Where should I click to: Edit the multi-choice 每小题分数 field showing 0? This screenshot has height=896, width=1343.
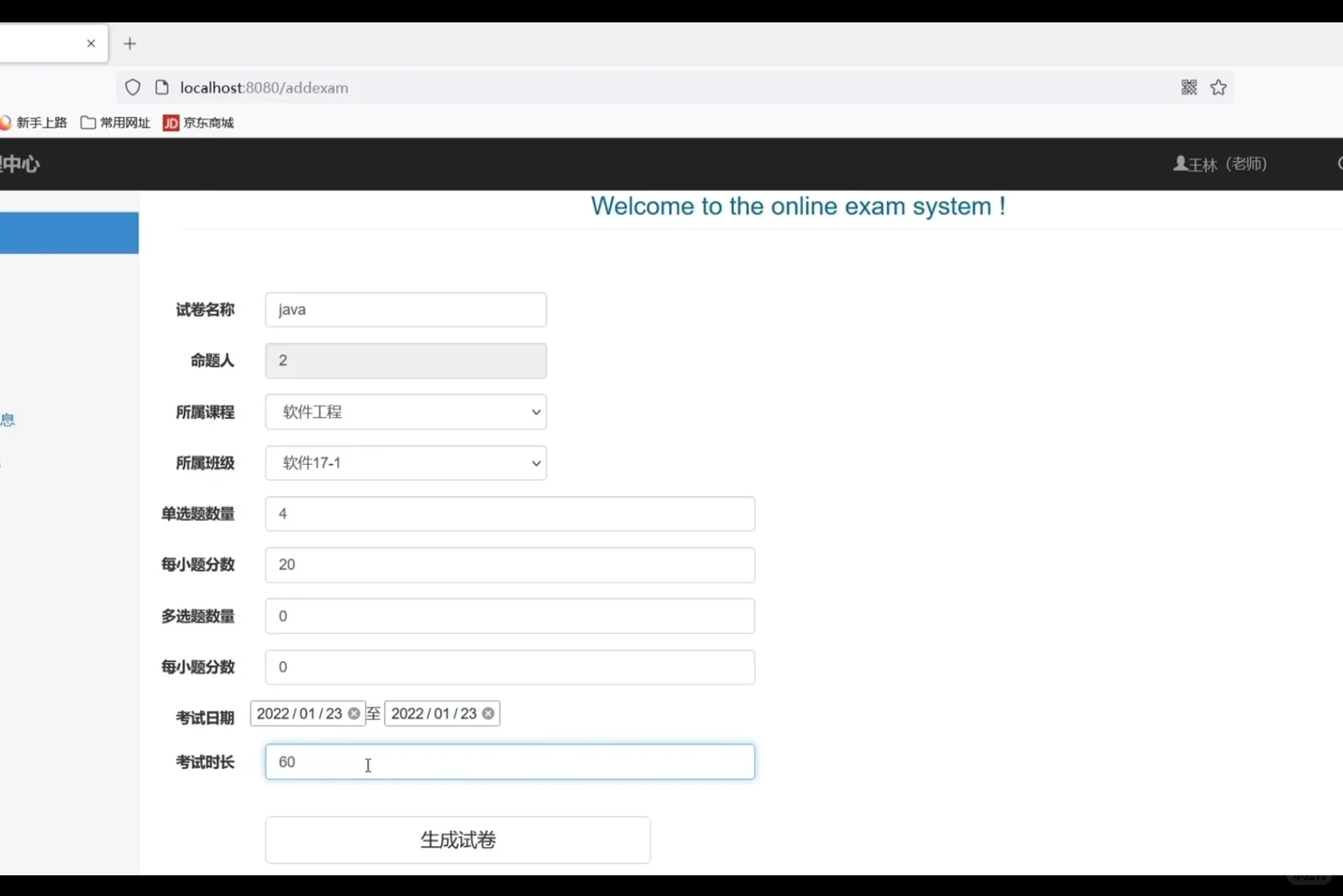[x=510, y=667]
